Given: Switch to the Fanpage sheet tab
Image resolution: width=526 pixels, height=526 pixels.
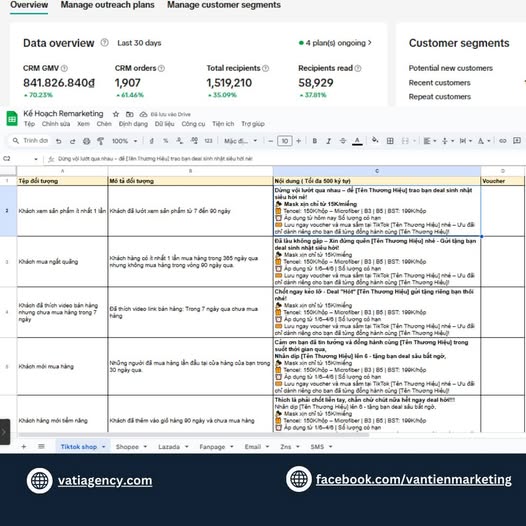Looking at the screenshot, I should click(x=212, y=447).
